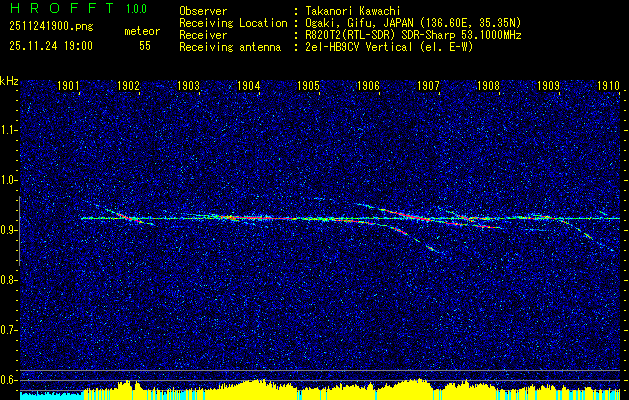
Task: Click the kHz axis unit label
Action: 9,81
